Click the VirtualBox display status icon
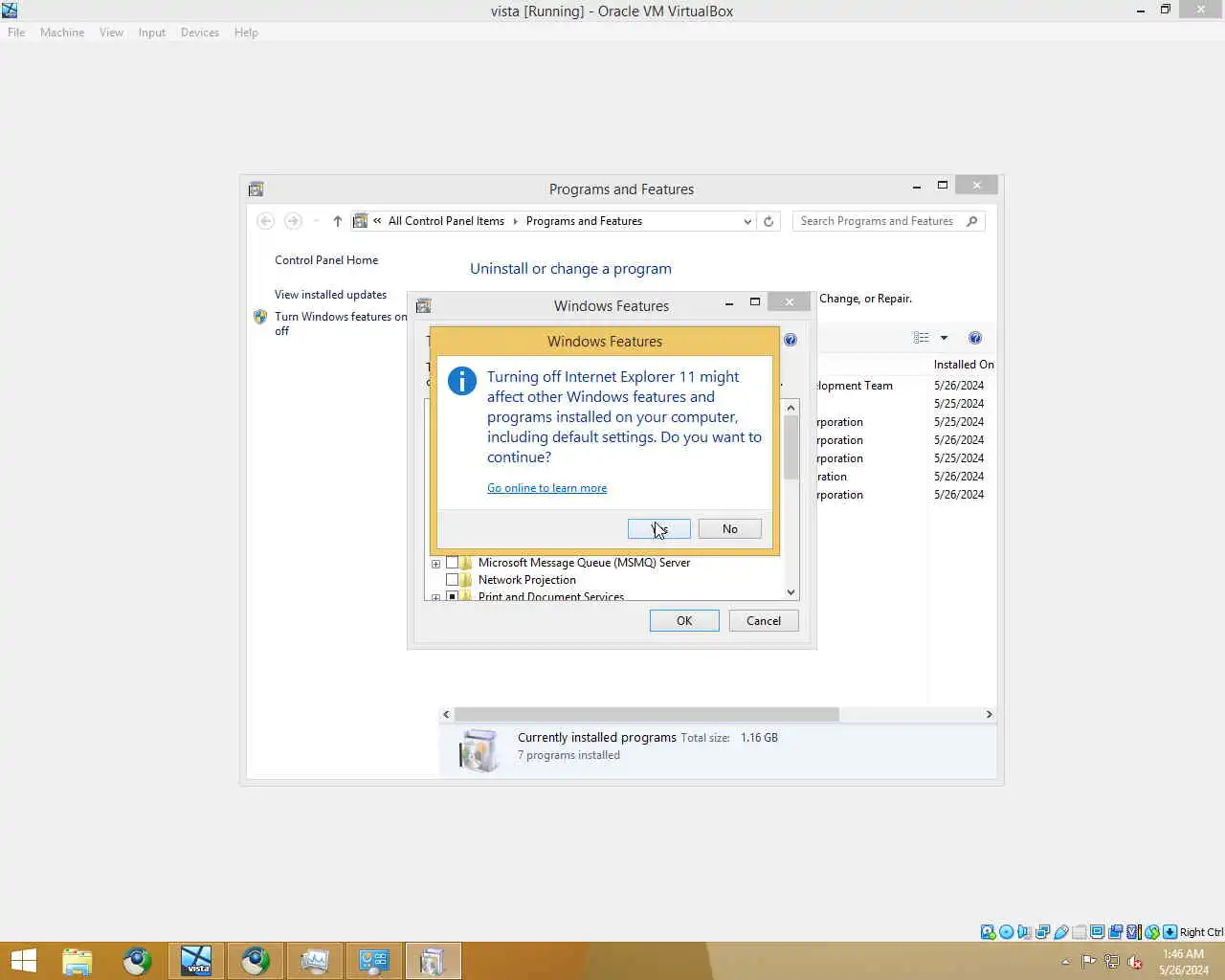This screenshot has width=1225, height=980. tap(1098, 932)
